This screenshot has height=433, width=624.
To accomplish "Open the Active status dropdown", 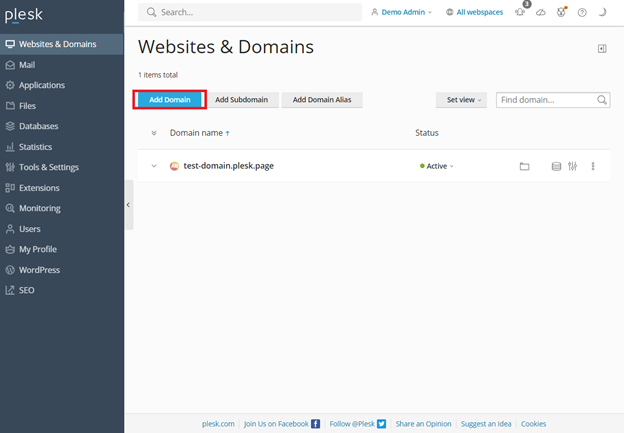I will pos(437,166).
